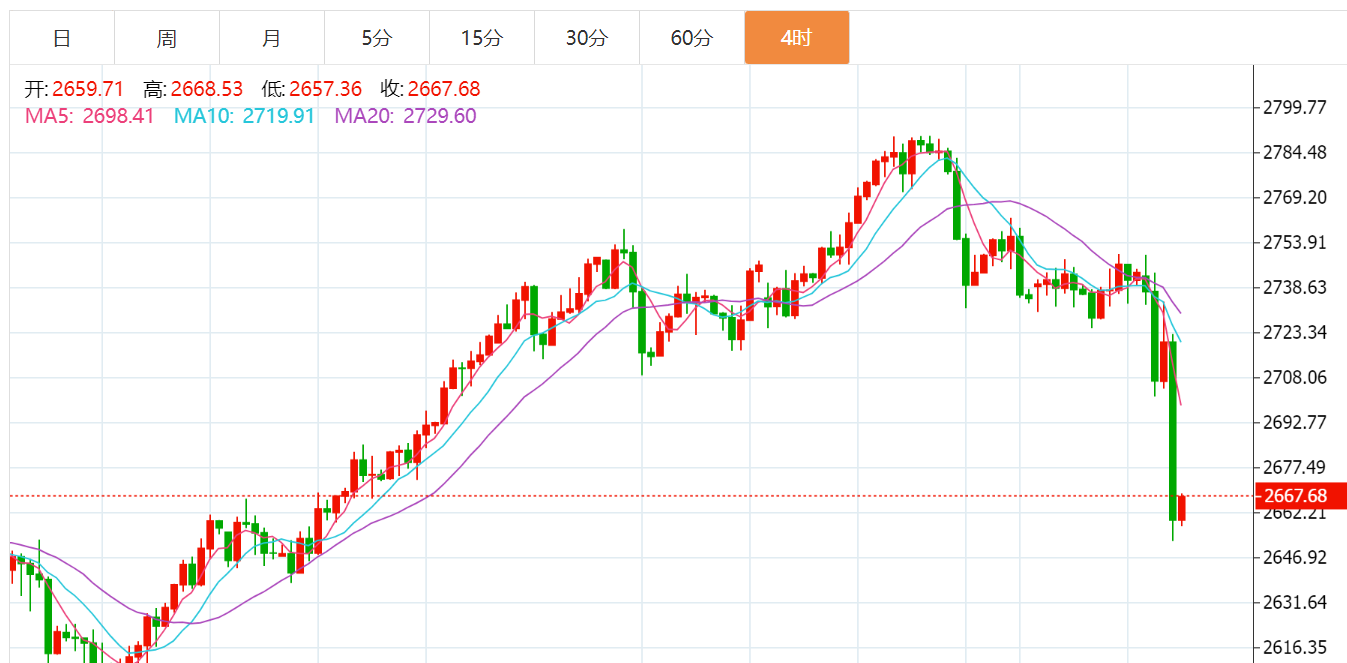1347x663 pixels.
Task: Click the 2631.64 price axis label
Action: (x=1295, y=602)
